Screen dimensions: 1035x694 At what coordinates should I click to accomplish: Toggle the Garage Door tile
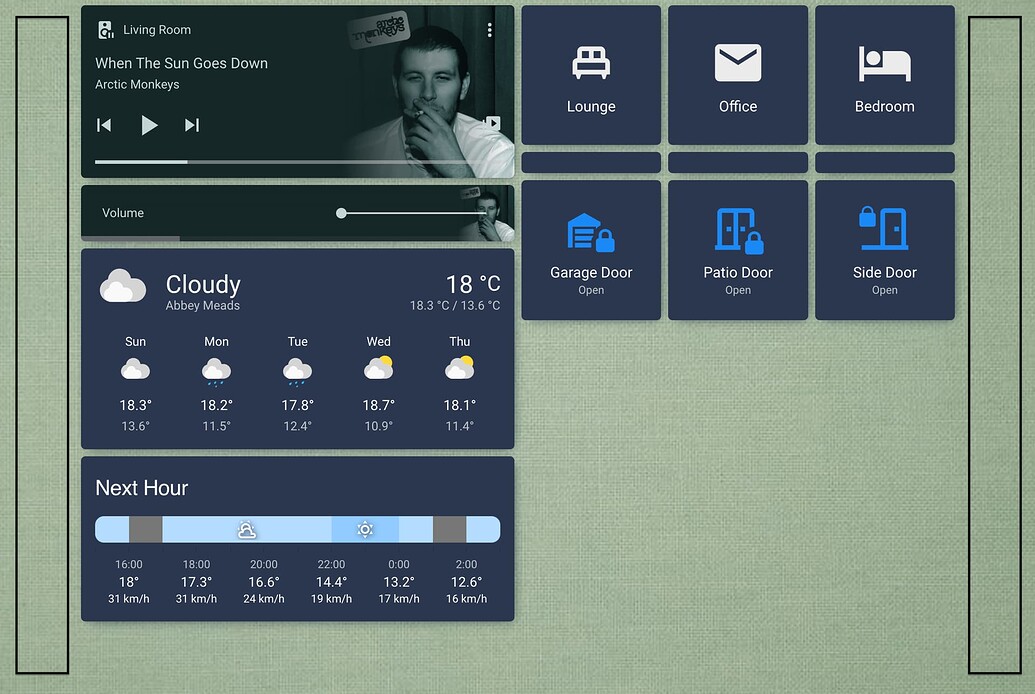click(591, 249)
